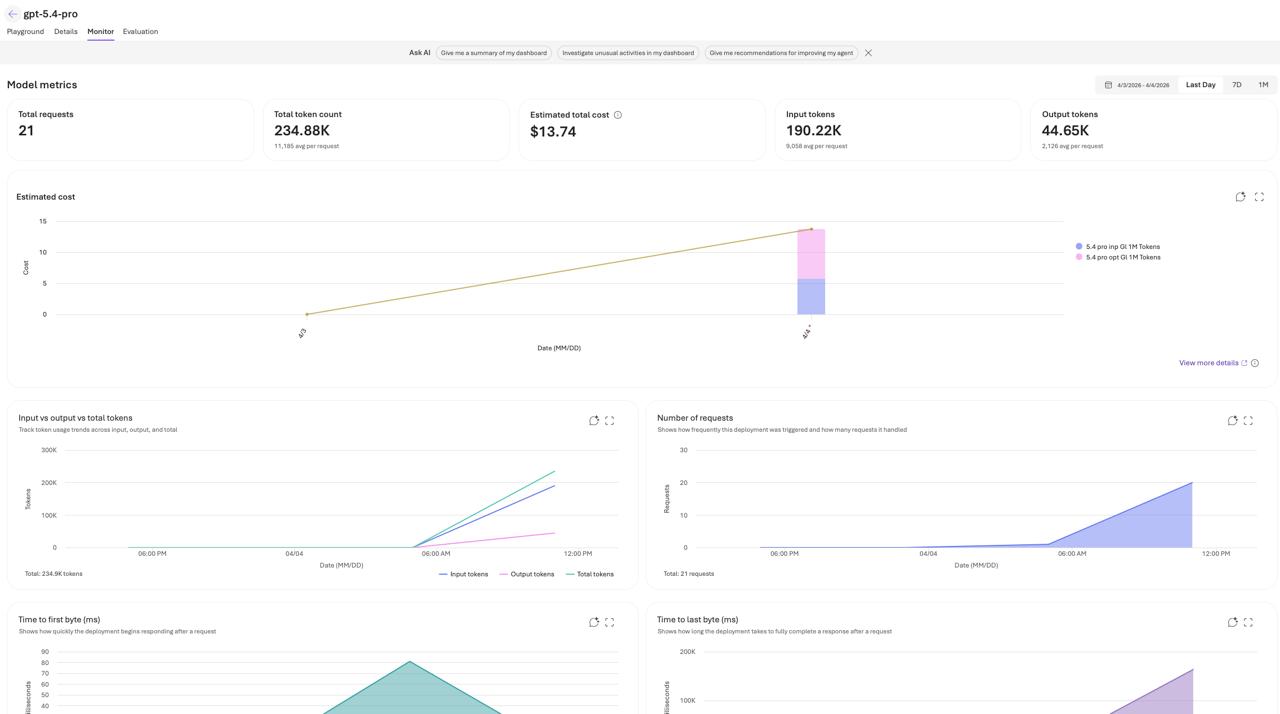Click info icon beside View more details
This screenshot has width=1280, height=714.
tap(1255, 363)
